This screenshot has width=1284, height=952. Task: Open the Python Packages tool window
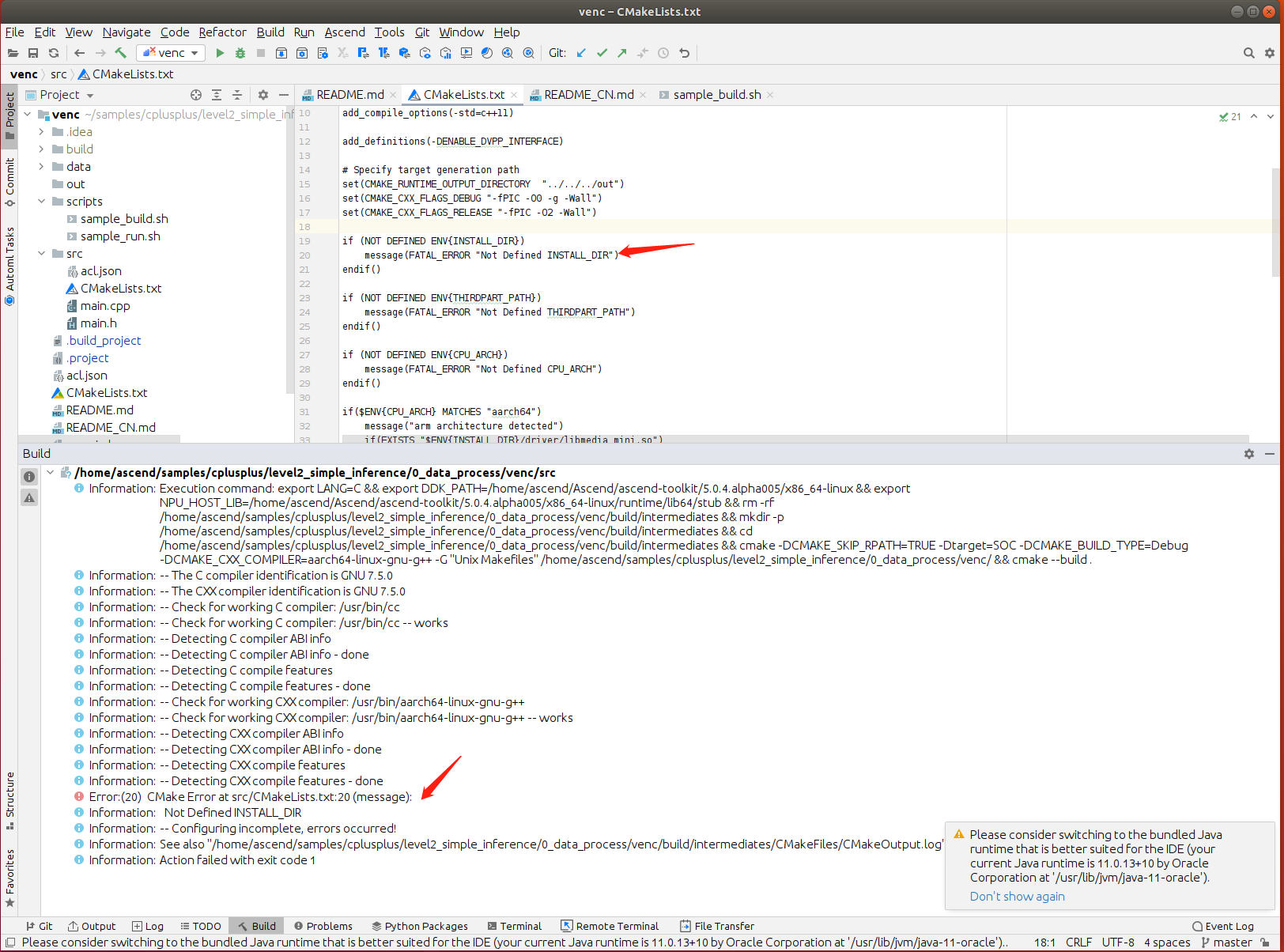420,926
